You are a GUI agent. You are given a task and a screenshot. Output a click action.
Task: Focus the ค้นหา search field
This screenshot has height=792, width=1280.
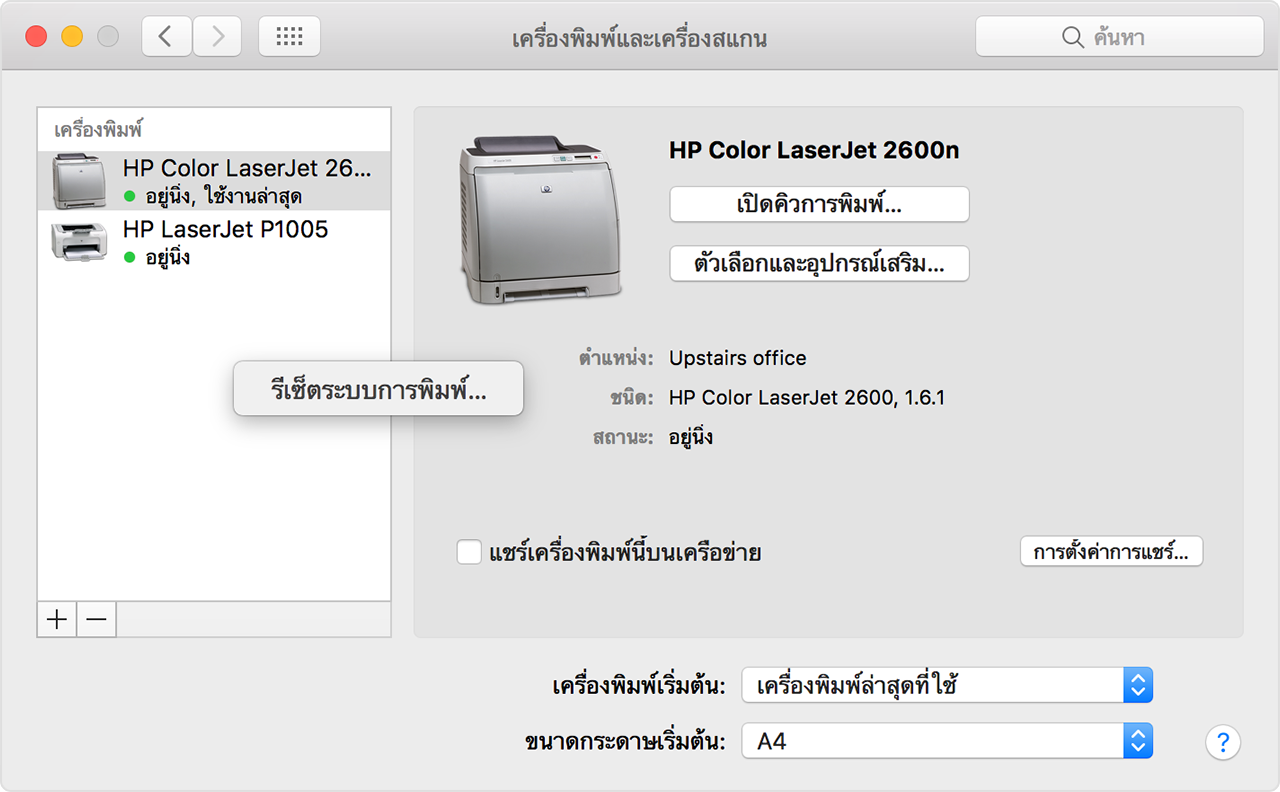click(1120, 37)
